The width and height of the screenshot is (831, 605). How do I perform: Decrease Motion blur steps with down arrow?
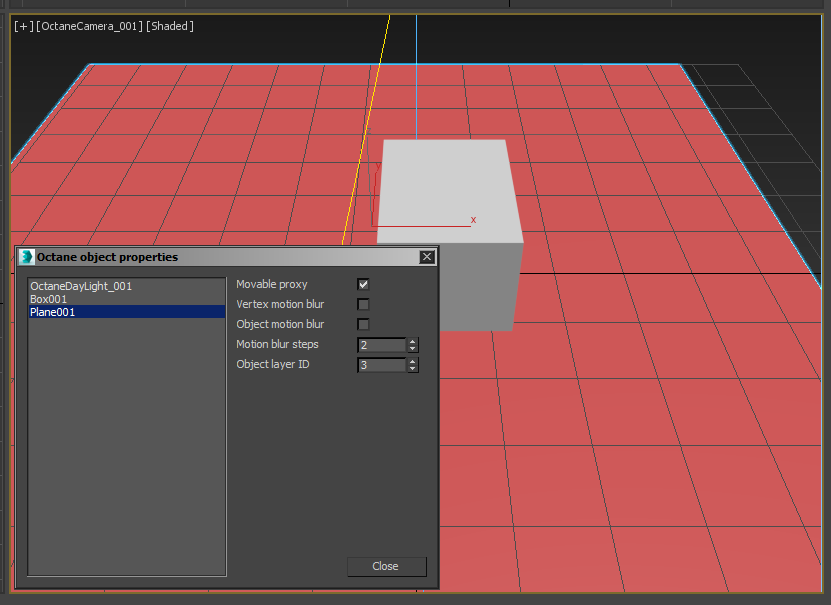(413, 349)
